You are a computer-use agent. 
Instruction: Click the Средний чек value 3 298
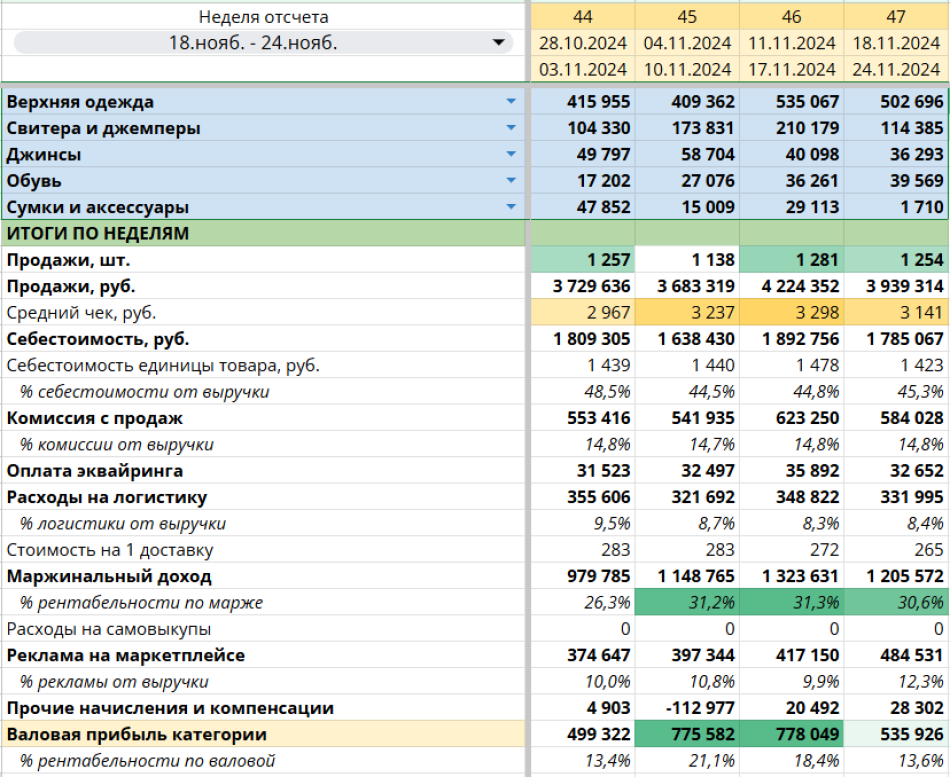[792, 312]
